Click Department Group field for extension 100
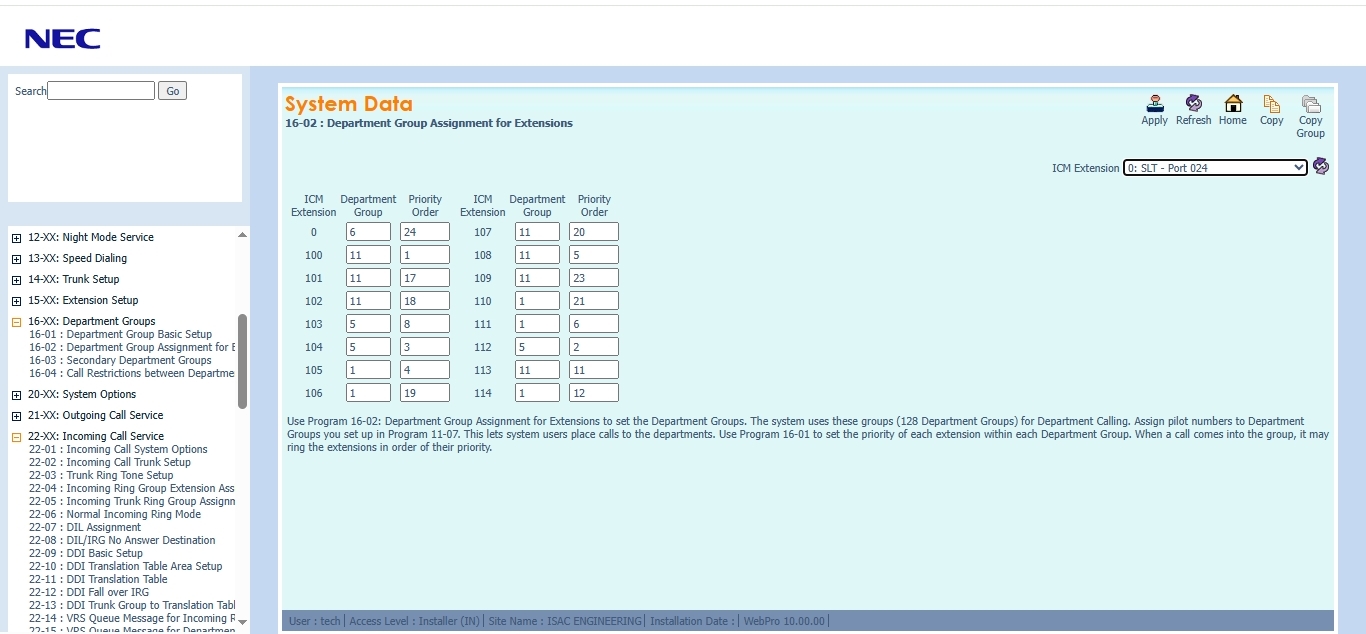The height and width of the screenshot is (634, 1366). point(368,255)
